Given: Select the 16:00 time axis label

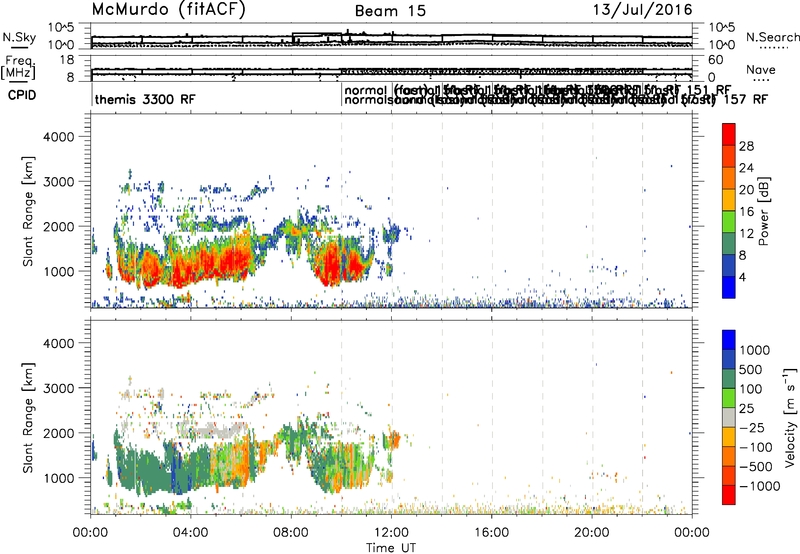Looking at the screenshot, I should [x=491, y=533].
